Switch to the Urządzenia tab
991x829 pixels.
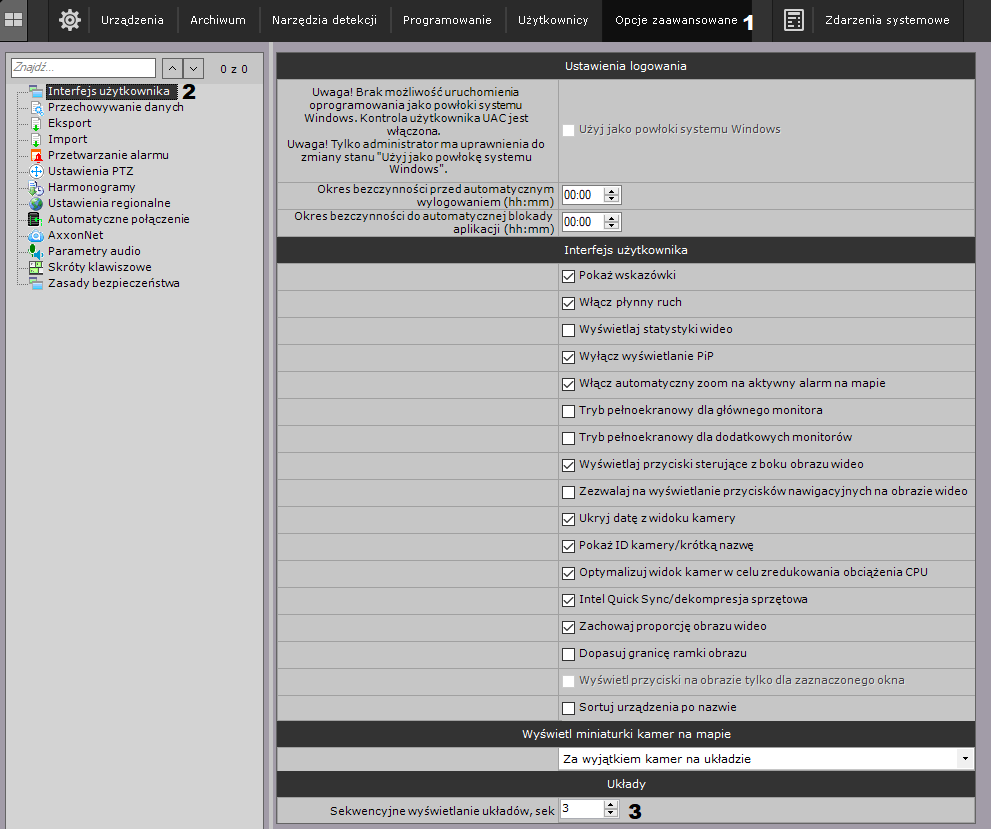coord(132,20)
